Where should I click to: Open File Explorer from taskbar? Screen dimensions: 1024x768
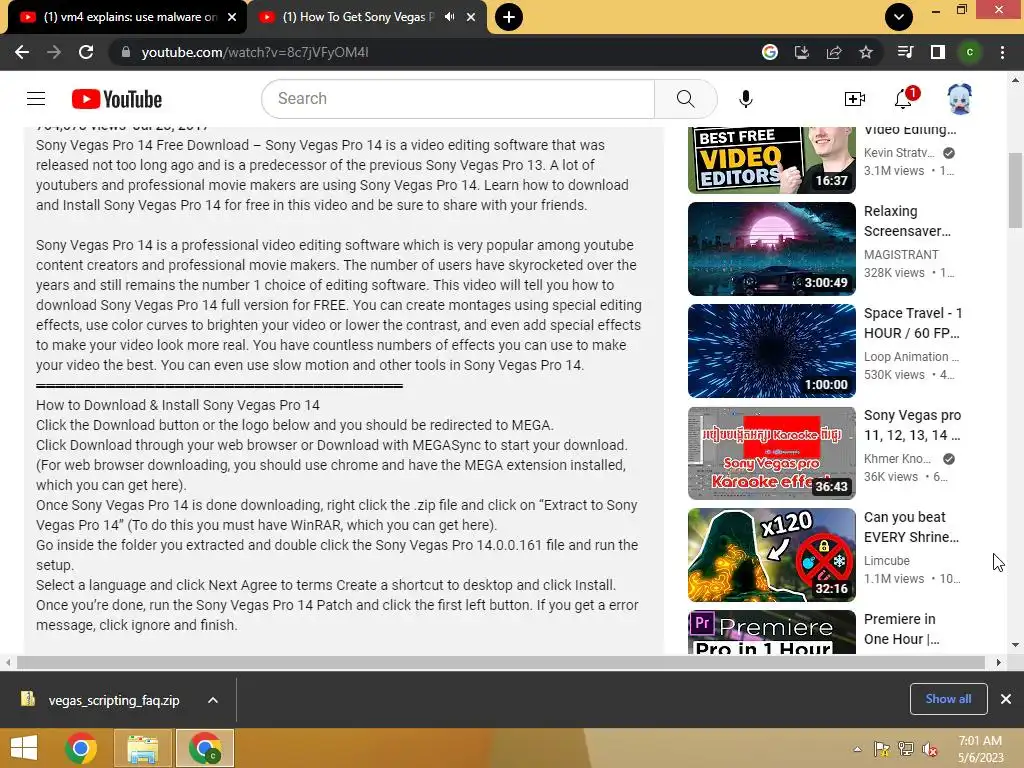tap(142, 748)
